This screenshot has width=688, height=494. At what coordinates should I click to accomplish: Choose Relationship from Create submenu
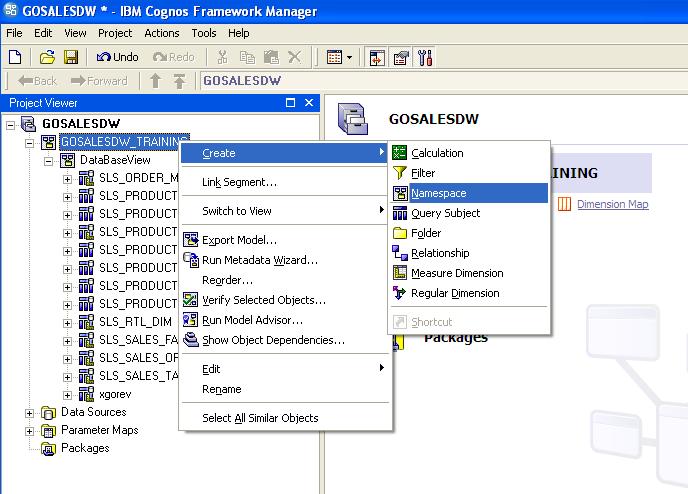pos(469,253)
